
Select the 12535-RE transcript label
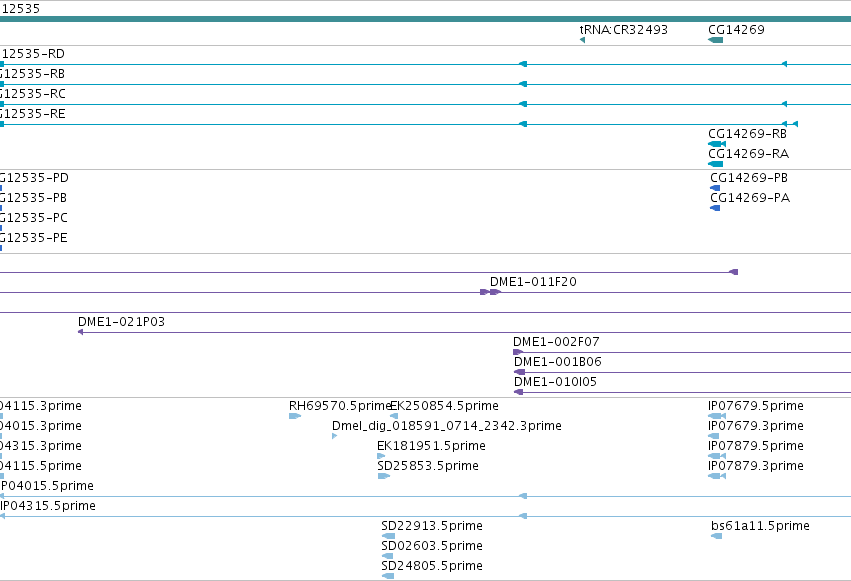click(33, 114)
